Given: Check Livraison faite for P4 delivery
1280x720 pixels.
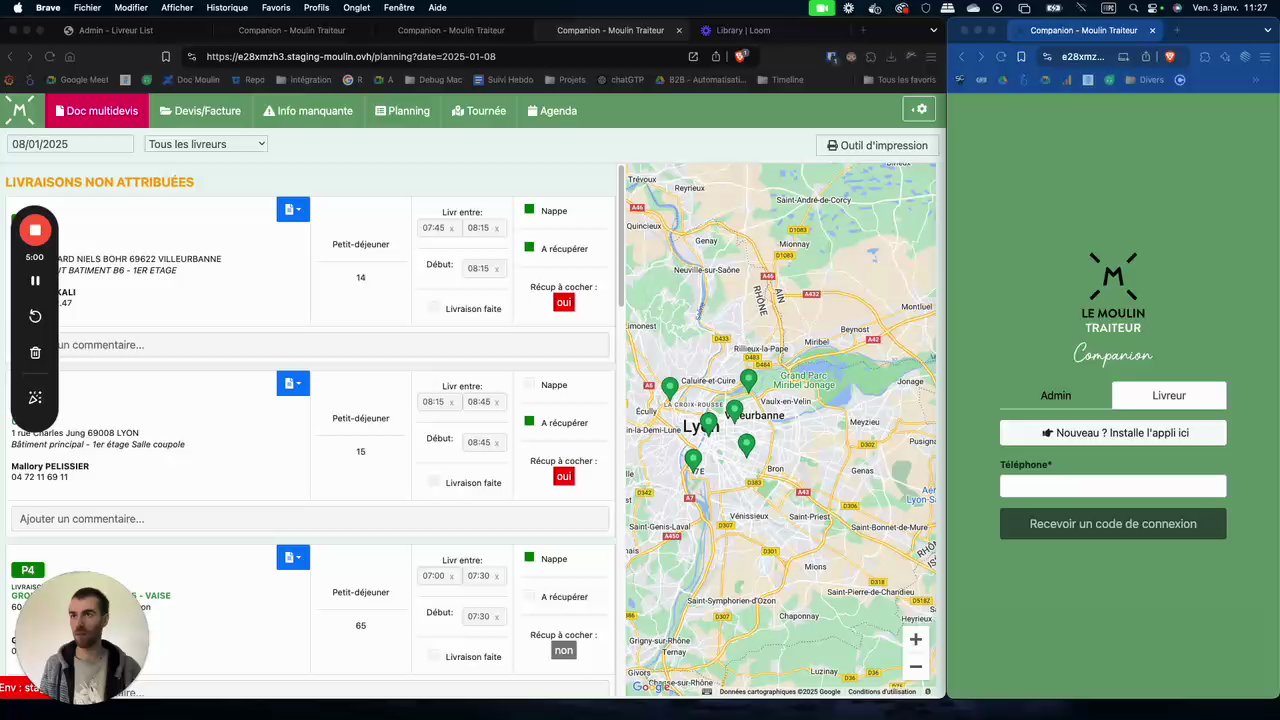Looking at the screenshot, I should click(433, 656).
